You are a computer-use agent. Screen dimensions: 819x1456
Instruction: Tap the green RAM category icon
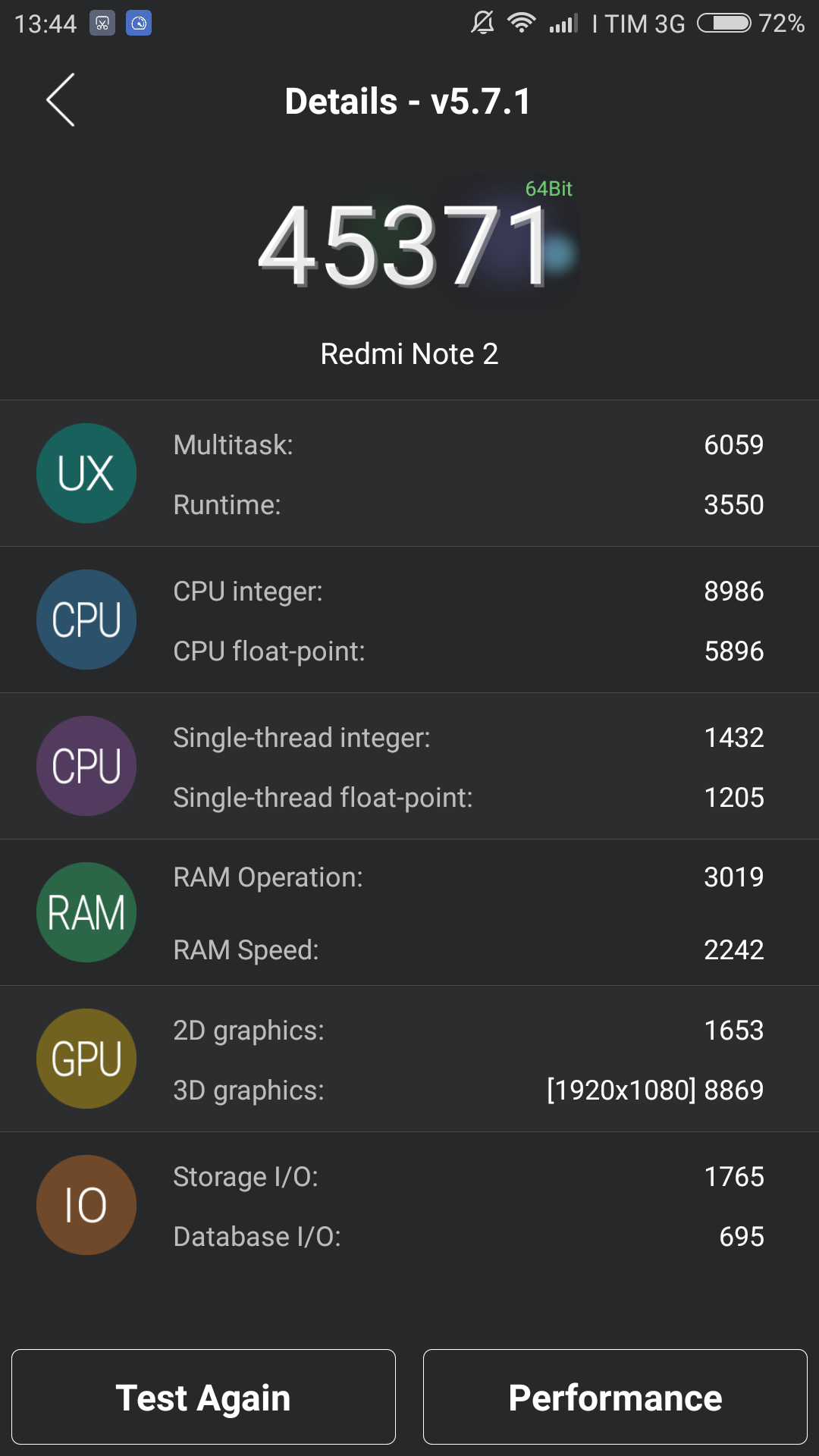point(86,912)
